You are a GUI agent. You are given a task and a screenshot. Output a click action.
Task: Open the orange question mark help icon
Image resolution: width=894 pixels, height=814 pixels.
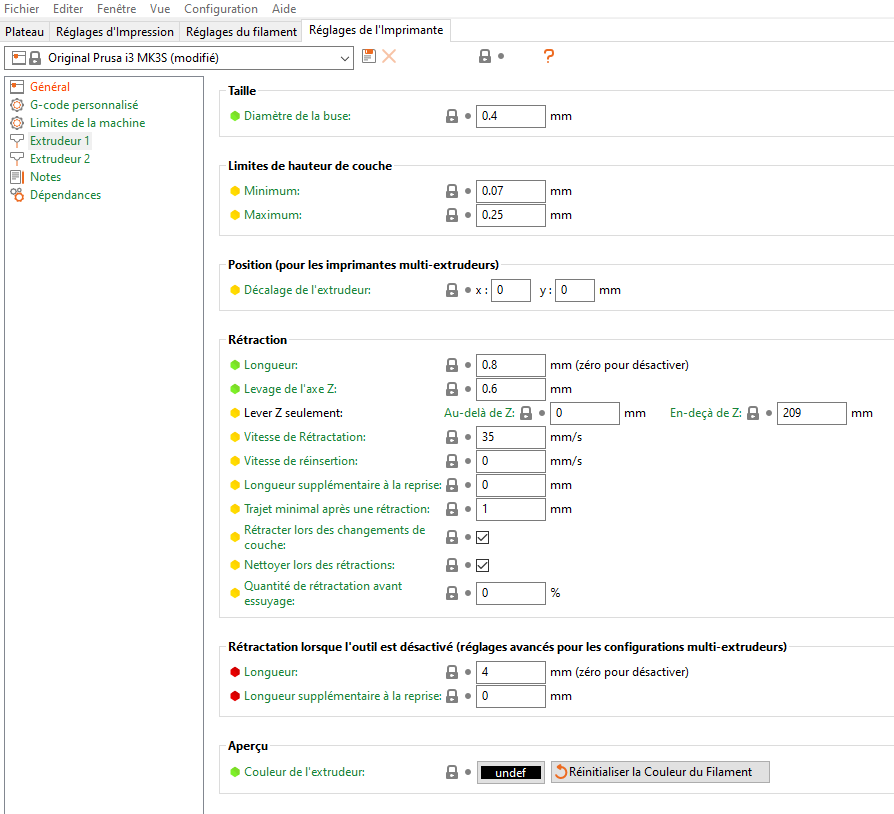tap(548, 57)
